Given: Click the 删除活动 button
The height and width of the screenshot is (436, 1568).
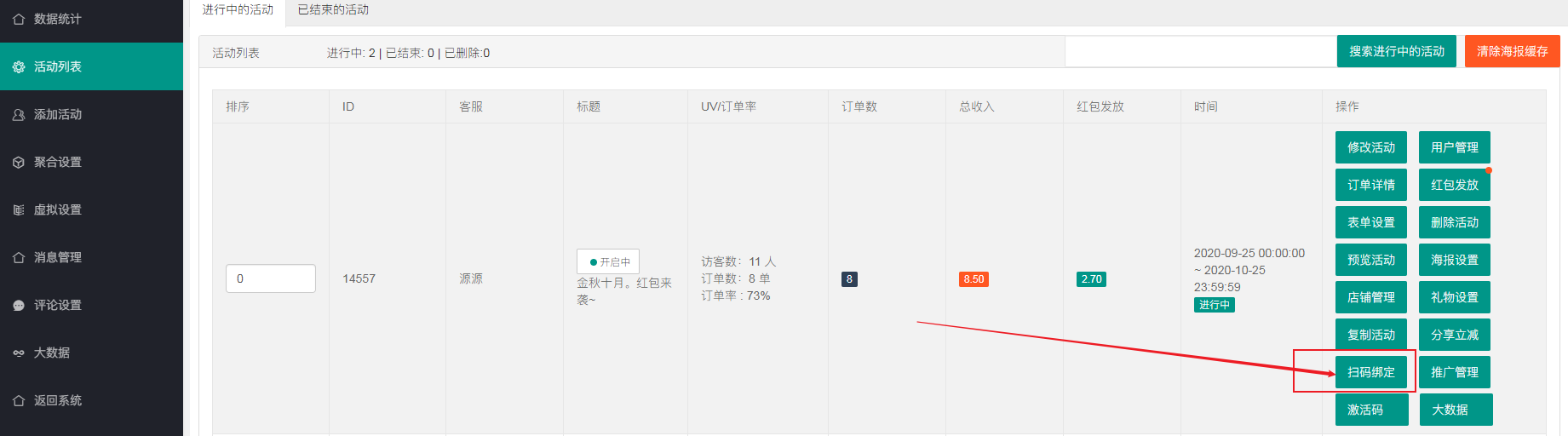Looking at the screenshot, I should tap(1455, 222).
